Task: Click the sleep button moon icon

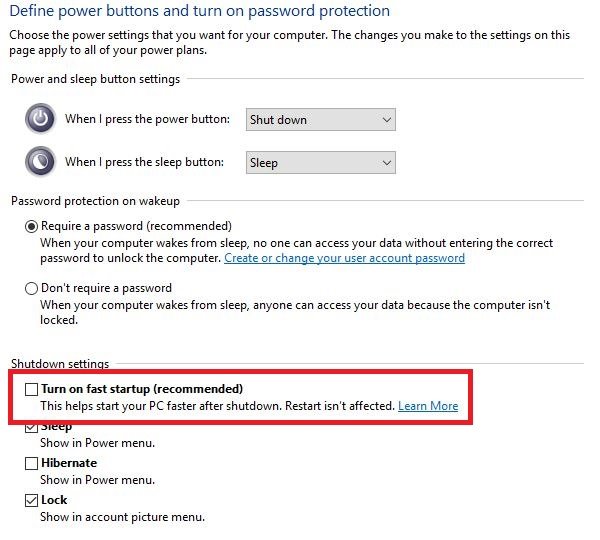Action: click(x=40, y=162)
